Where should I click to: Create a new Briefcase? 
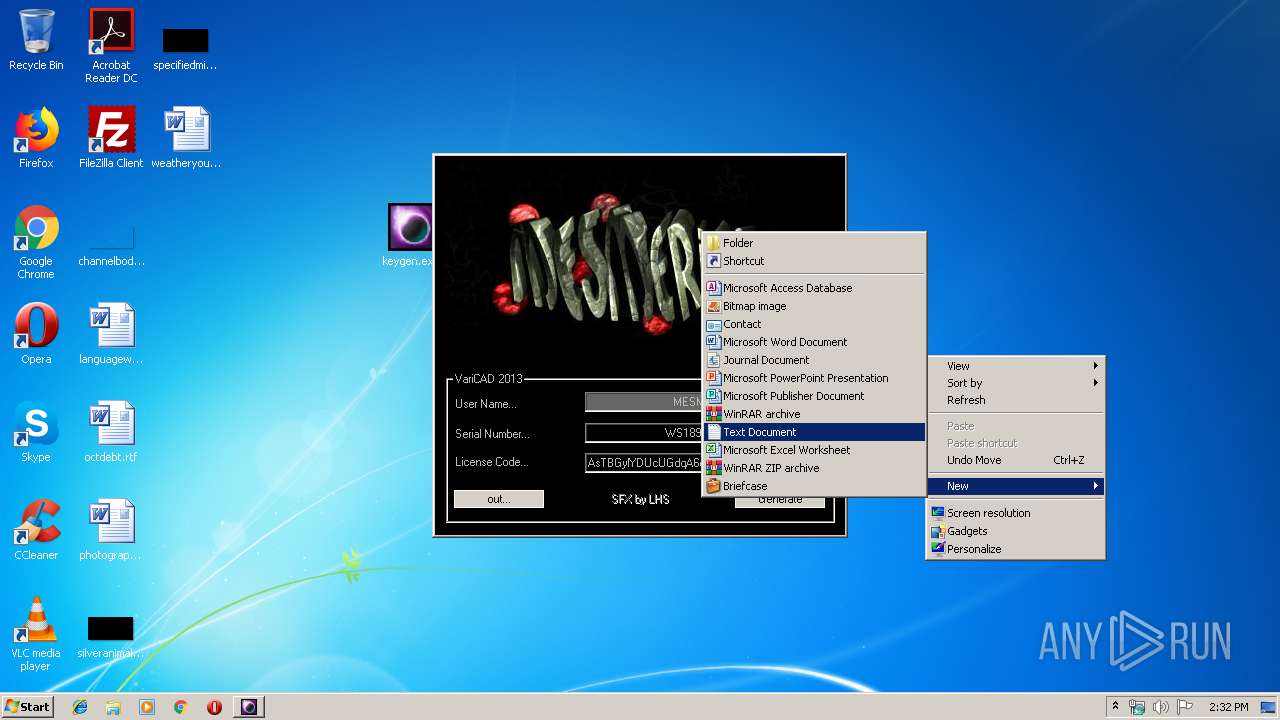point(814,486)
